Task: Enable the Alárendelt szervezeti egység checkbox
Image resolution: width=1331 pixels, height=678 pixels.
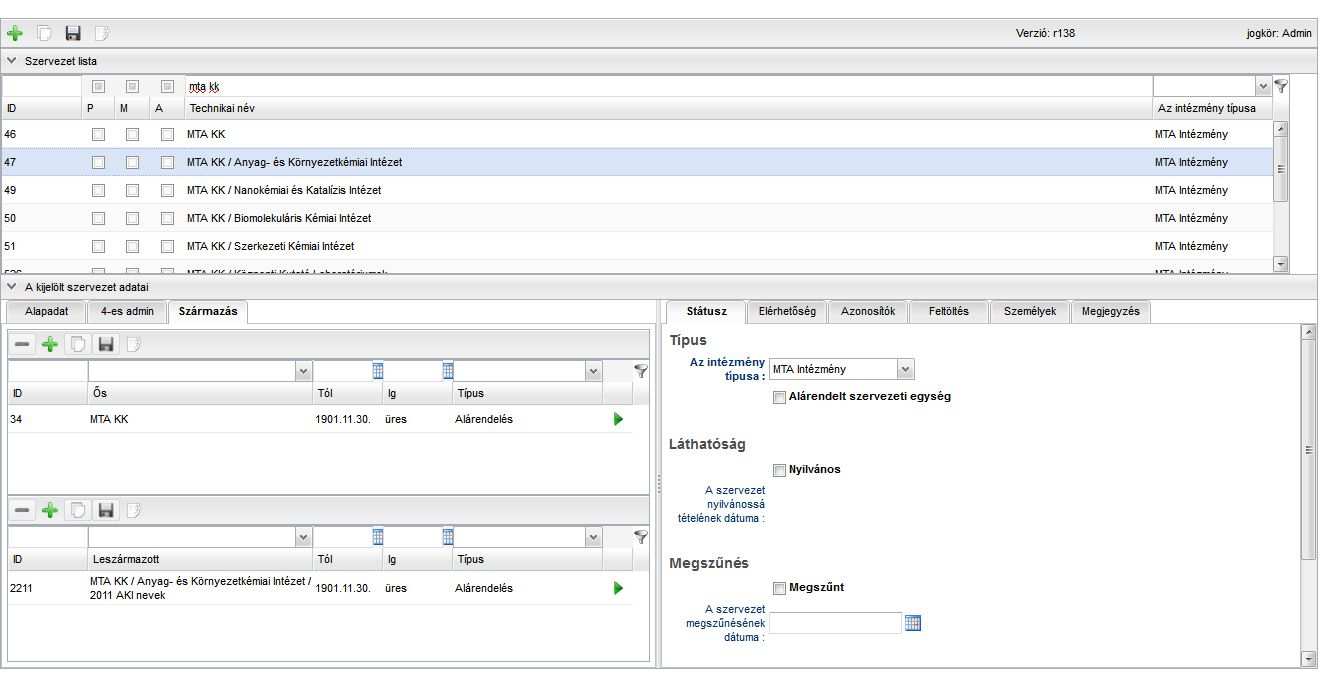Action: (x=779, y=397)
